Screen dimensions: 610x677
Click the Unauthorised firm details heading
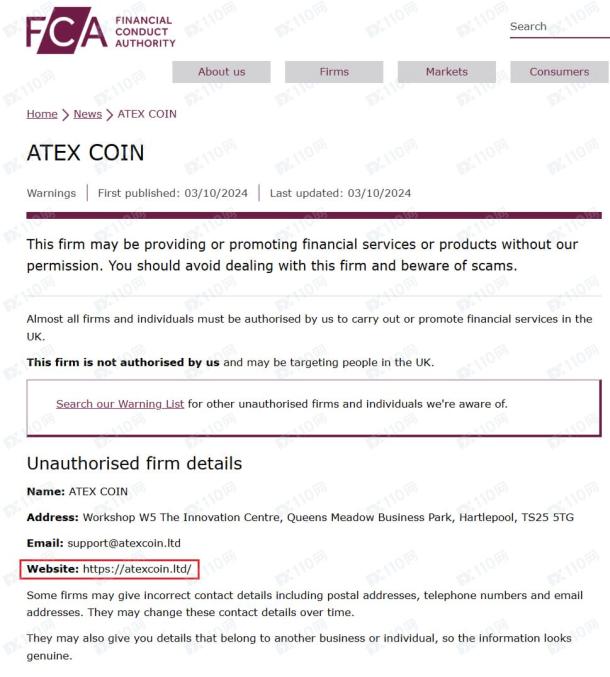[134, 464]
